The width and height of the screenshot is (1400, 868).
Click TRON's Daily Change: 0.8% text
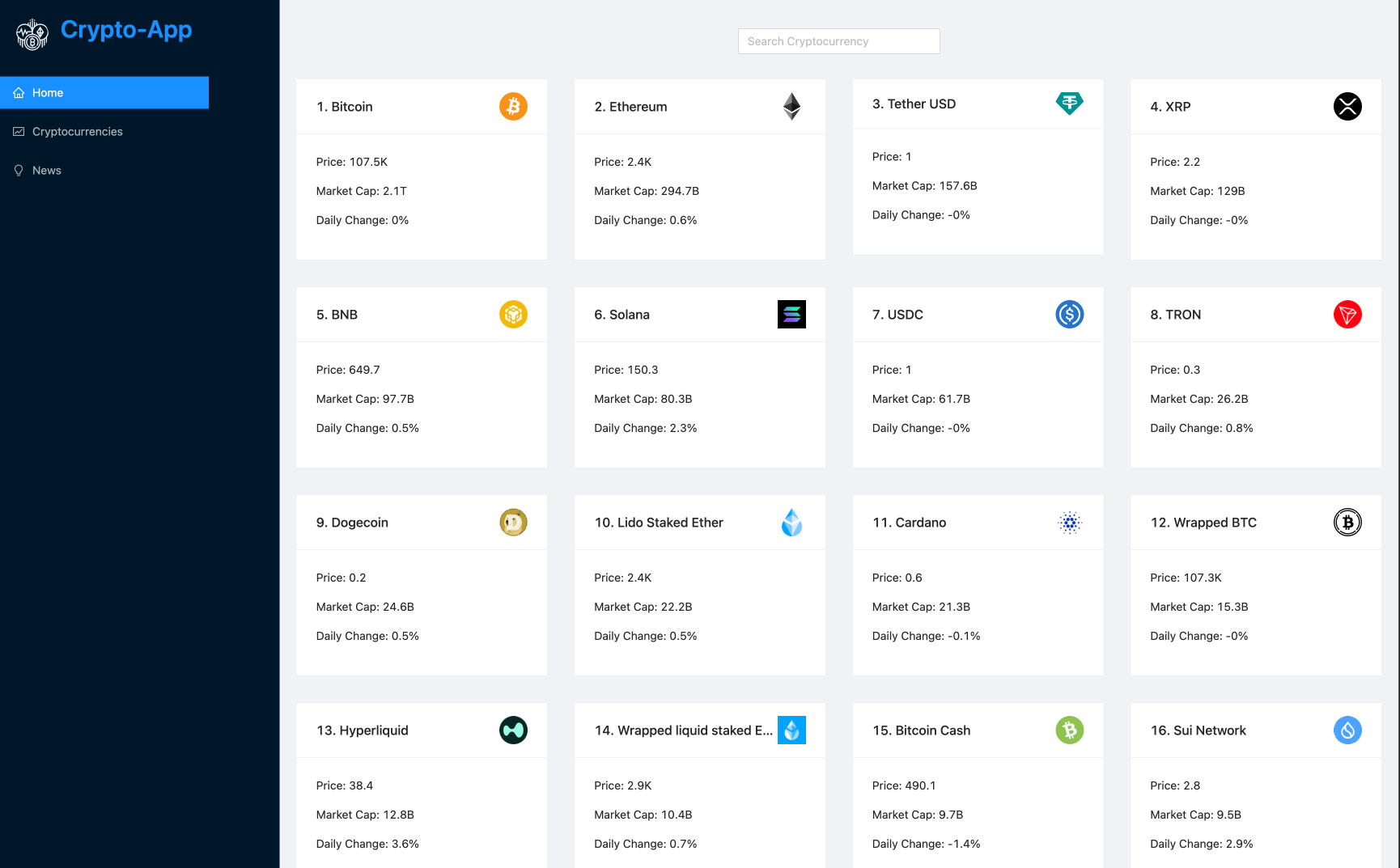point(1202,428)
